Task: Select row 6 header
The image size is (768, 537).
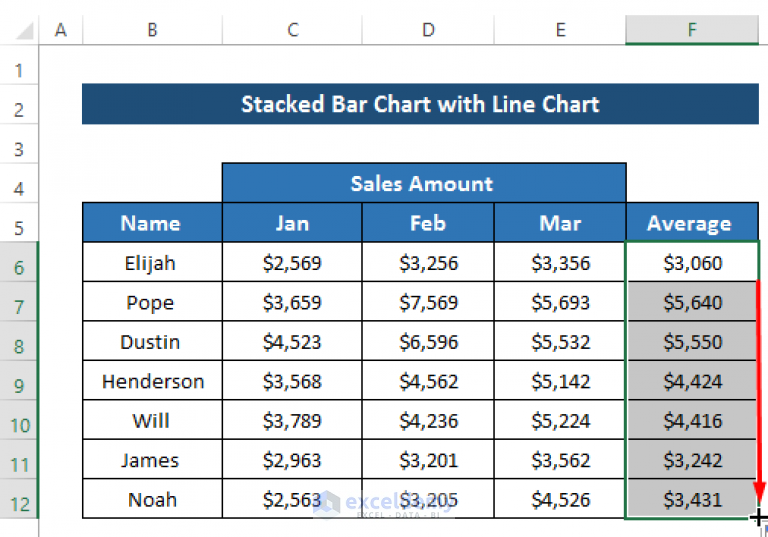Action: point(20,265)
